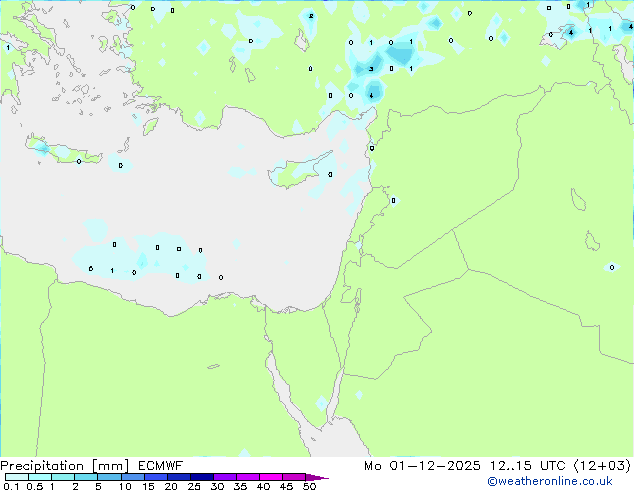Click the legend scale label "25"

click(194, 486)
